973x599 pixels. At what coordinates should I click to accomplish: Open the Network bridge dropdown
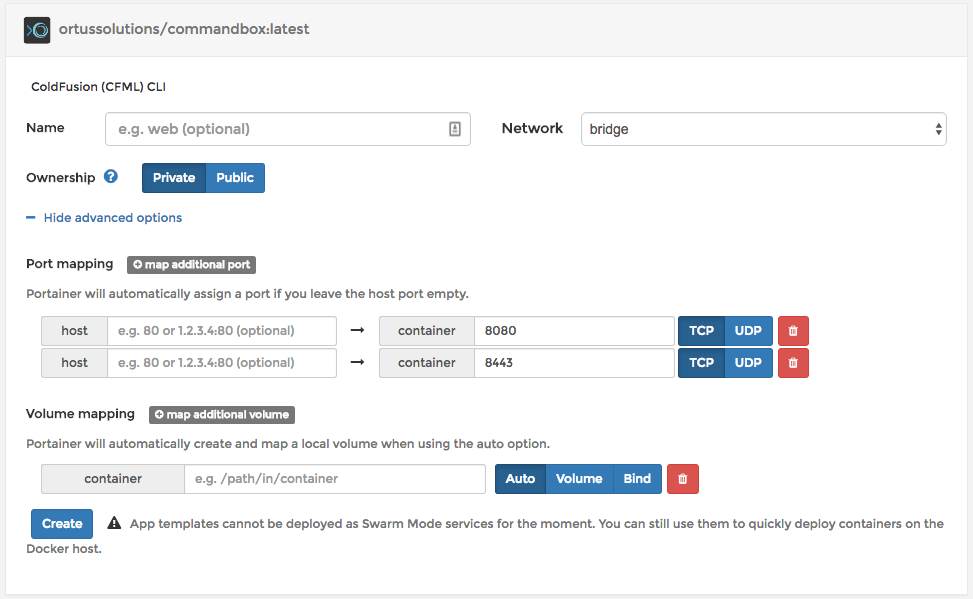coord(763,129)
